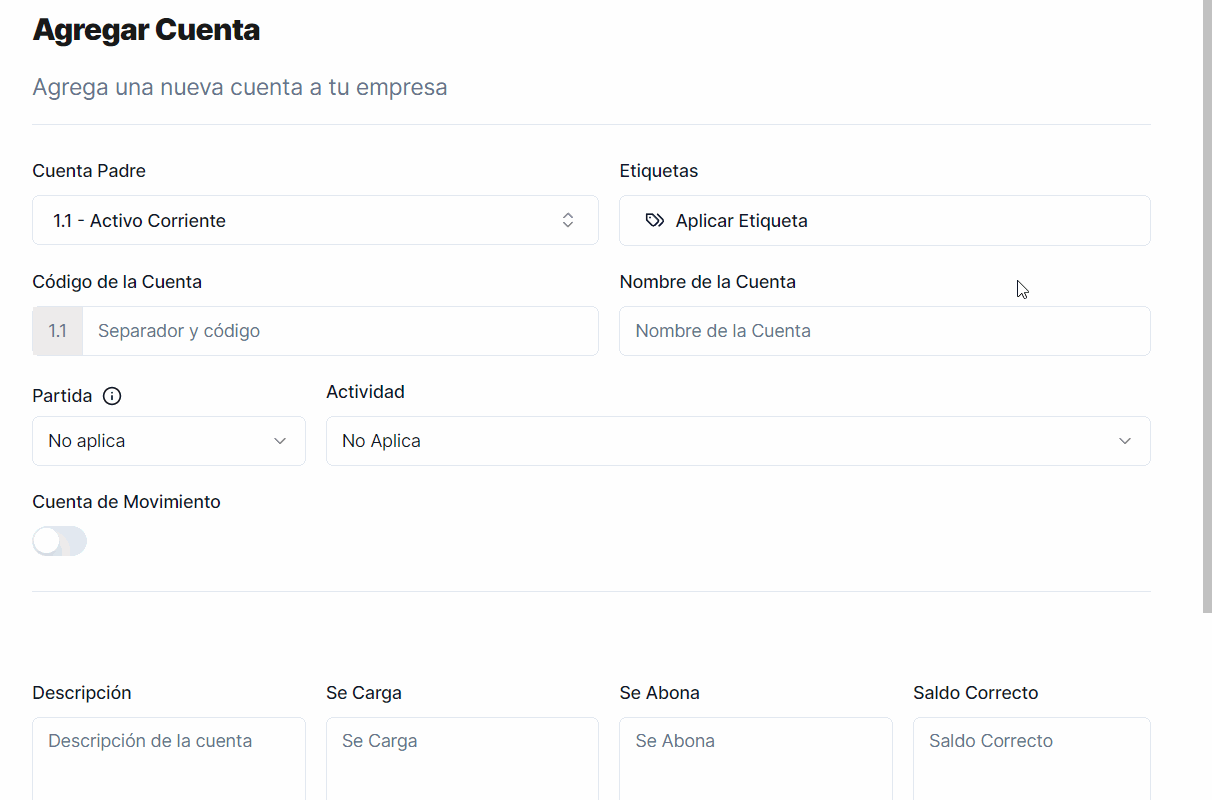Click the tag icon in Aplicar Etiqueta

click(654, 221)
